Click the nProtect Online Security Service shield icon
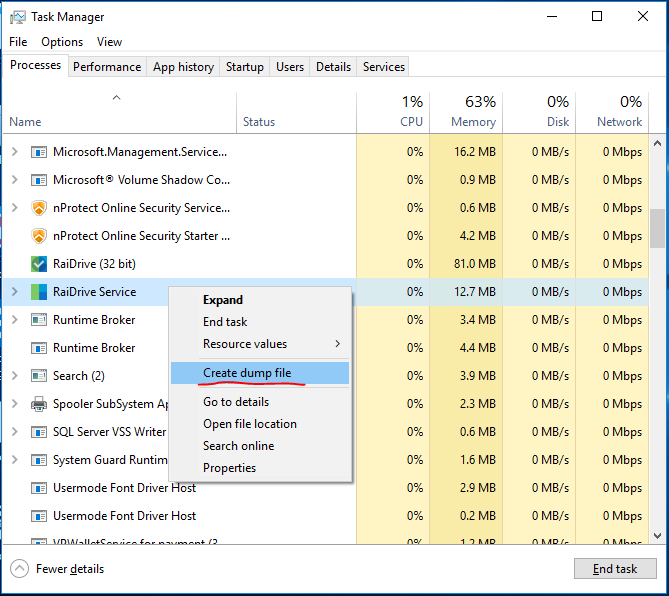 39,208
